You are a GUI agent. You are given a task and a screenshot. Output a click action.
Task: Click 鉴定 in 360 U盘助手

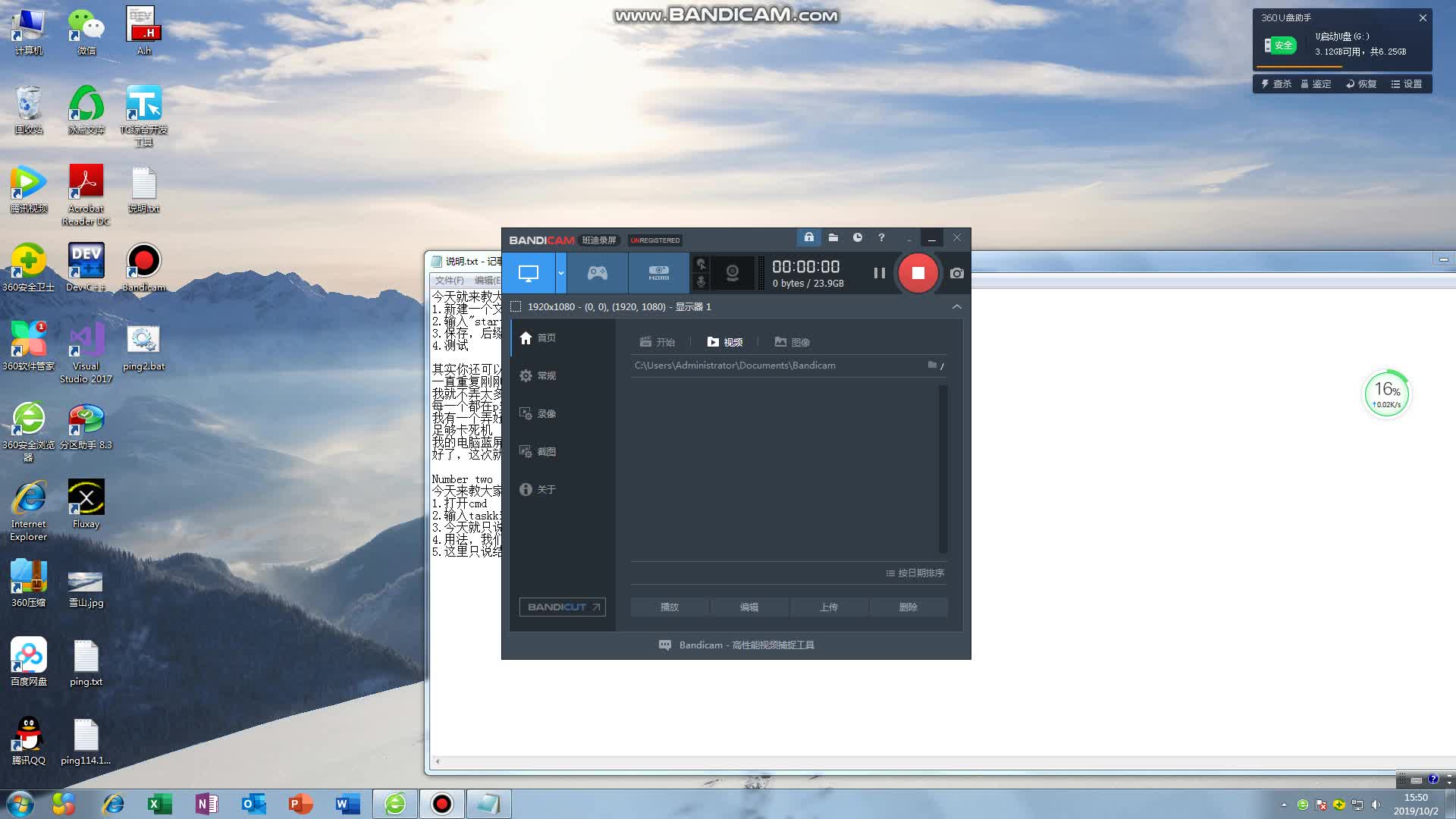click(x=1316, y=84)
